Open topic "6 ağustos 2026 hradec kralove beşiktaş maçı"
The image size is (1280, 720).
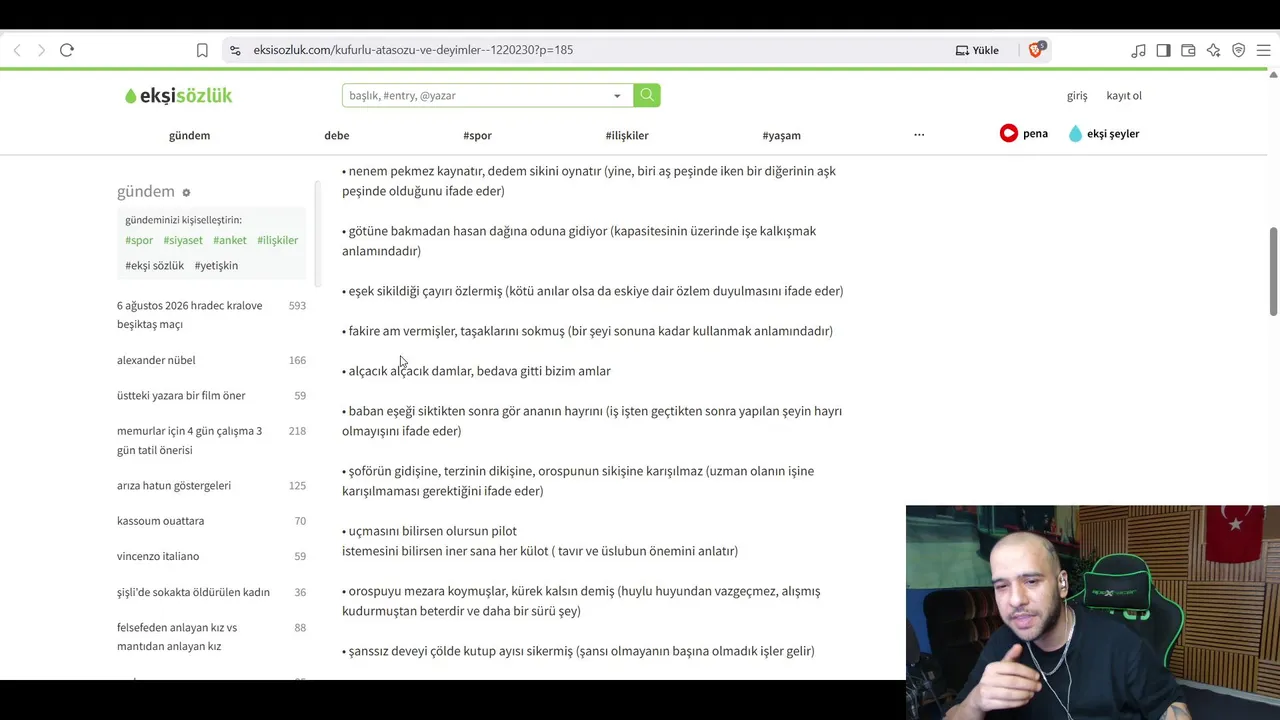pyautogui.click(x=190, y=315)
